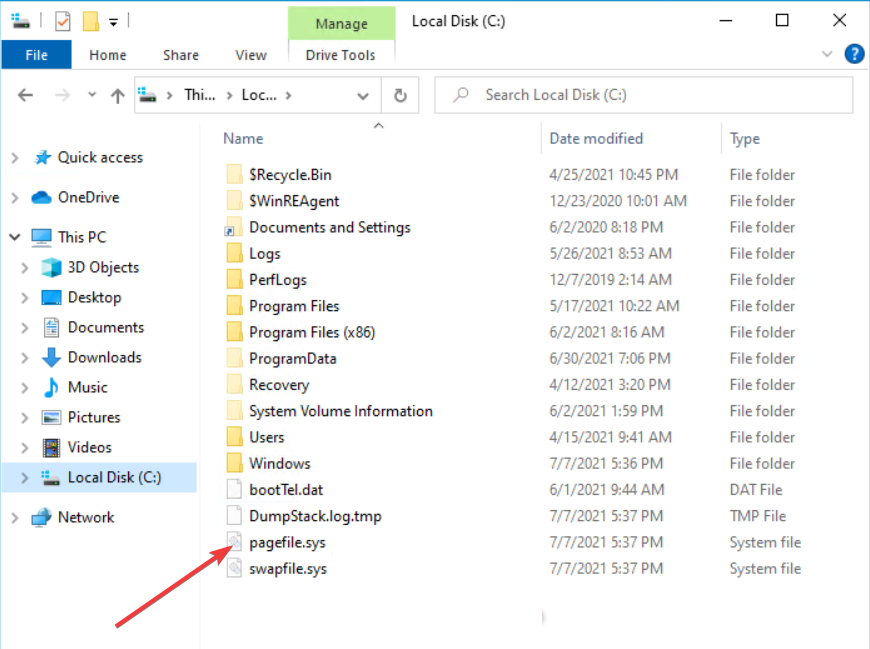Click the Music note icon in sidebar
The height and width of the screenshot is (649, 870).
point(52,387)
